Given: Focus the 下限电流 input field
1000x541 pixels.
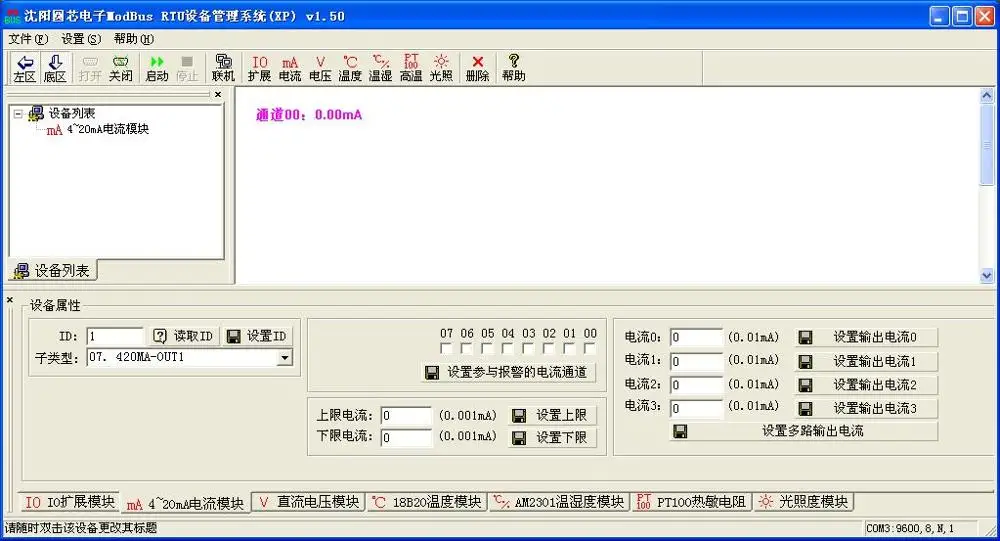Looking at the screenshot, I should 406,438.
